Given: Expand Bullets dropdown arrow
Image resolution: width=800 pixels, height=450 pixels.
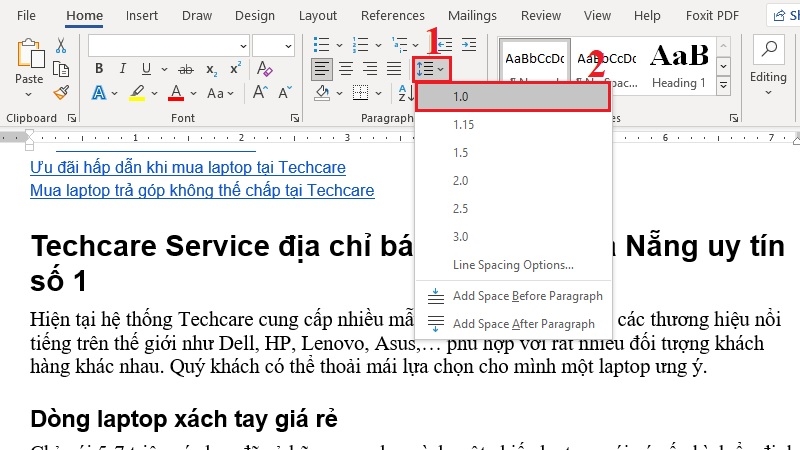Looking at the screenshot, I should click(x=339, y=45).
